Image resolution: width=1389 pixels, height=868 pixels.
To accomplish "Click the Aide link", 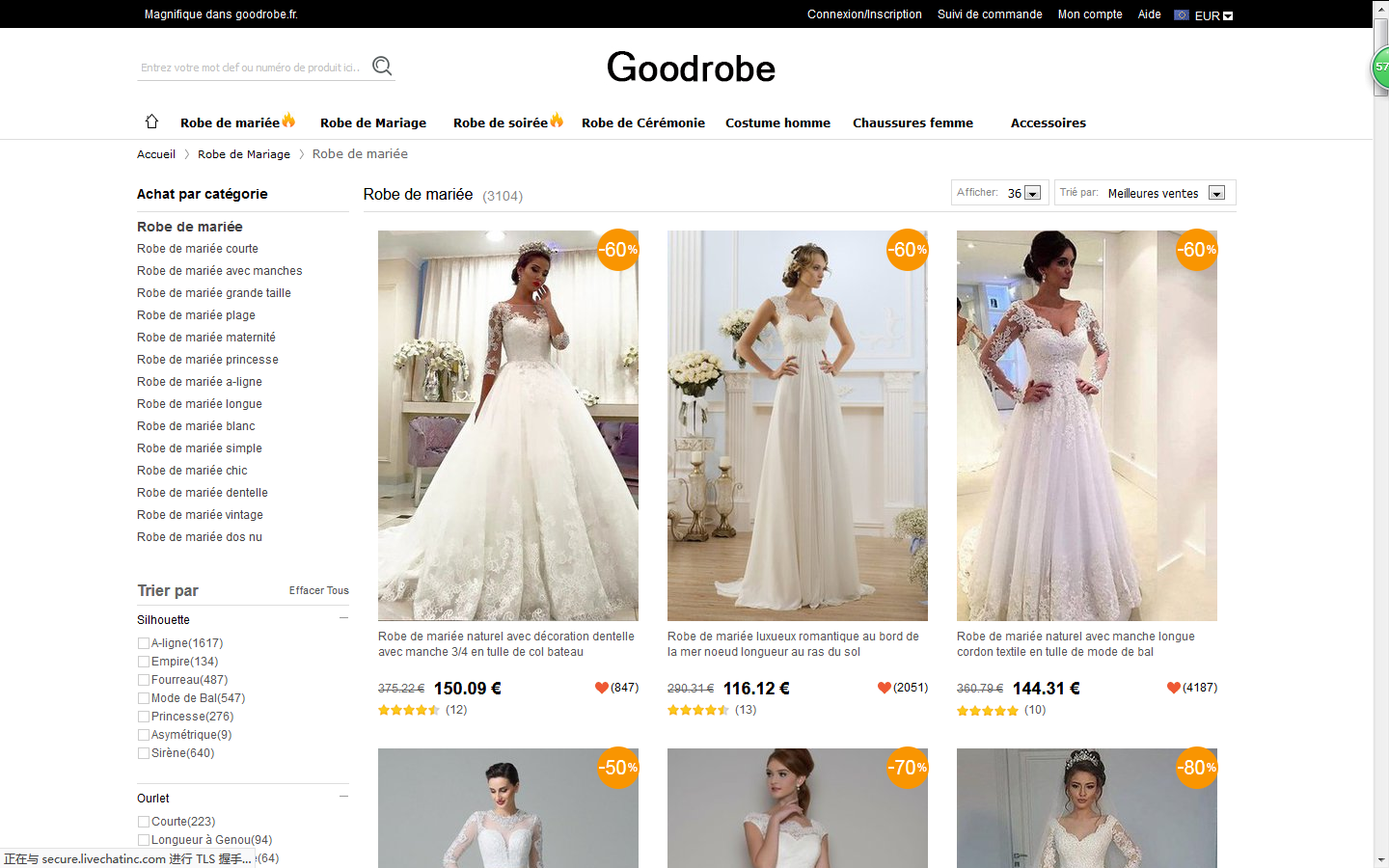I will pos(1149,14).
